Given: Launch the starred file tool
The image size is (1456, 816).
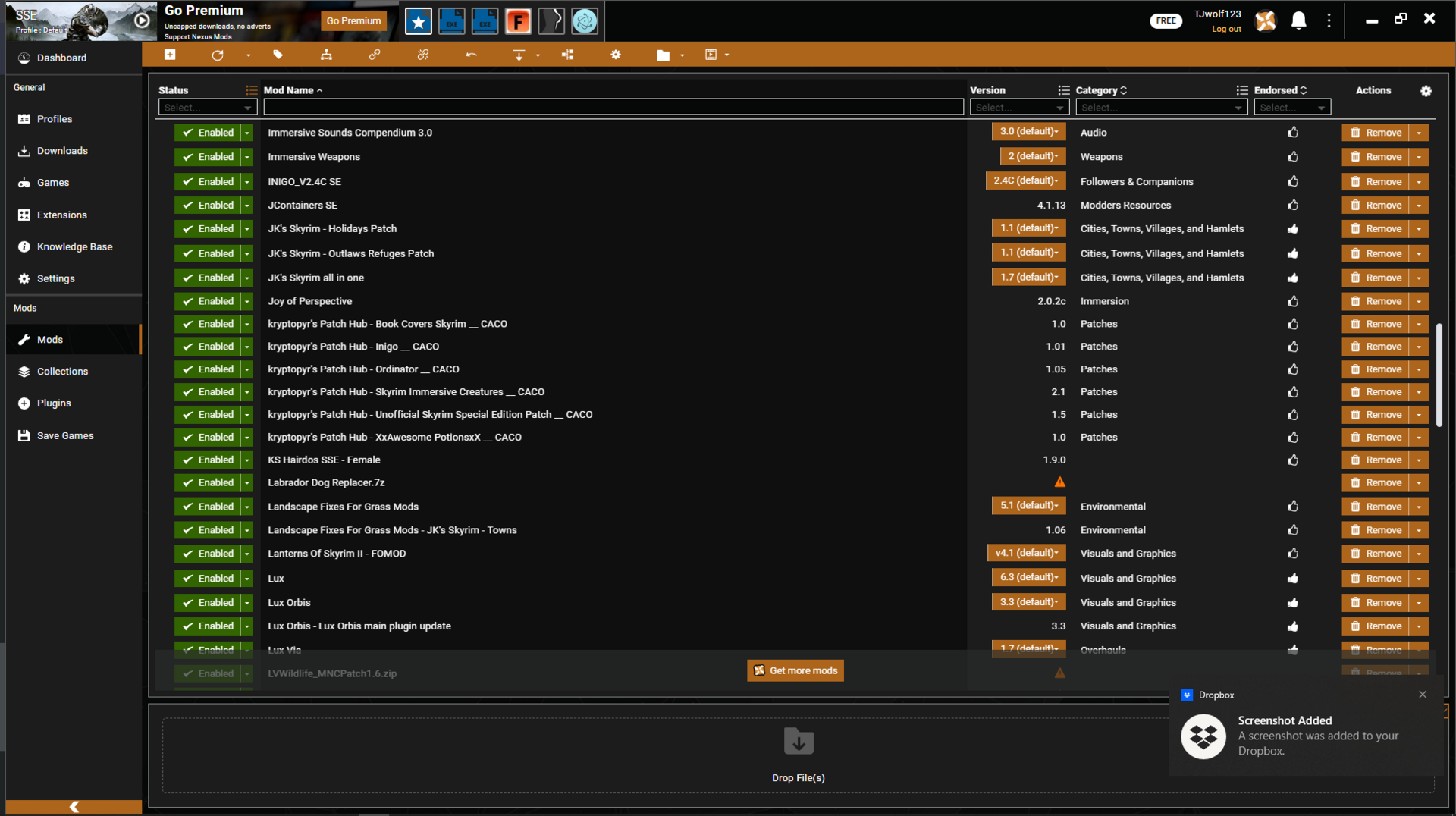Looking at the screenshot, I should (x=418, y=21).
